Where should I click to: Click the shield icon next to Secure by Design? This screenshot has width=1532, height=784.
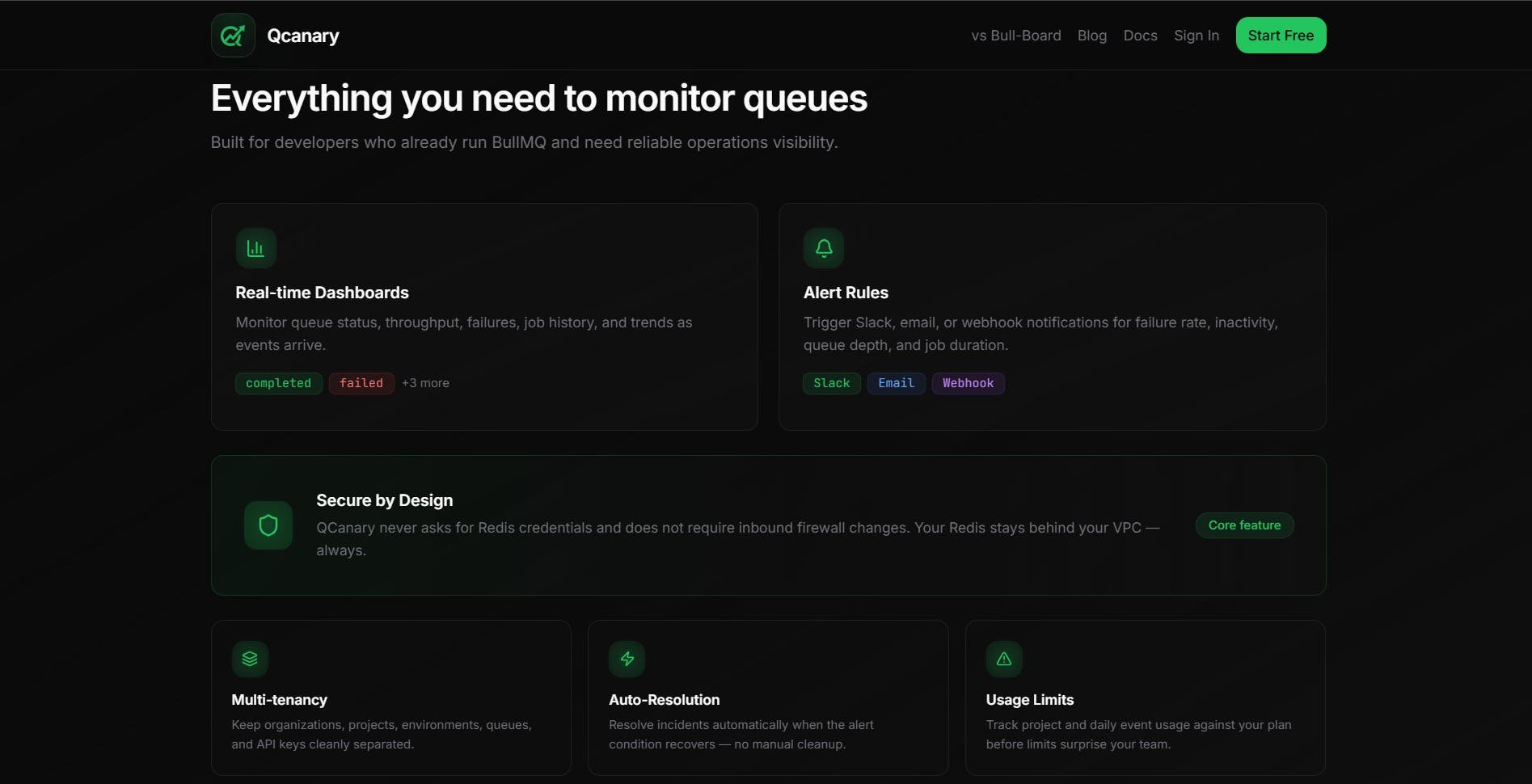click(x=268, y=525)
